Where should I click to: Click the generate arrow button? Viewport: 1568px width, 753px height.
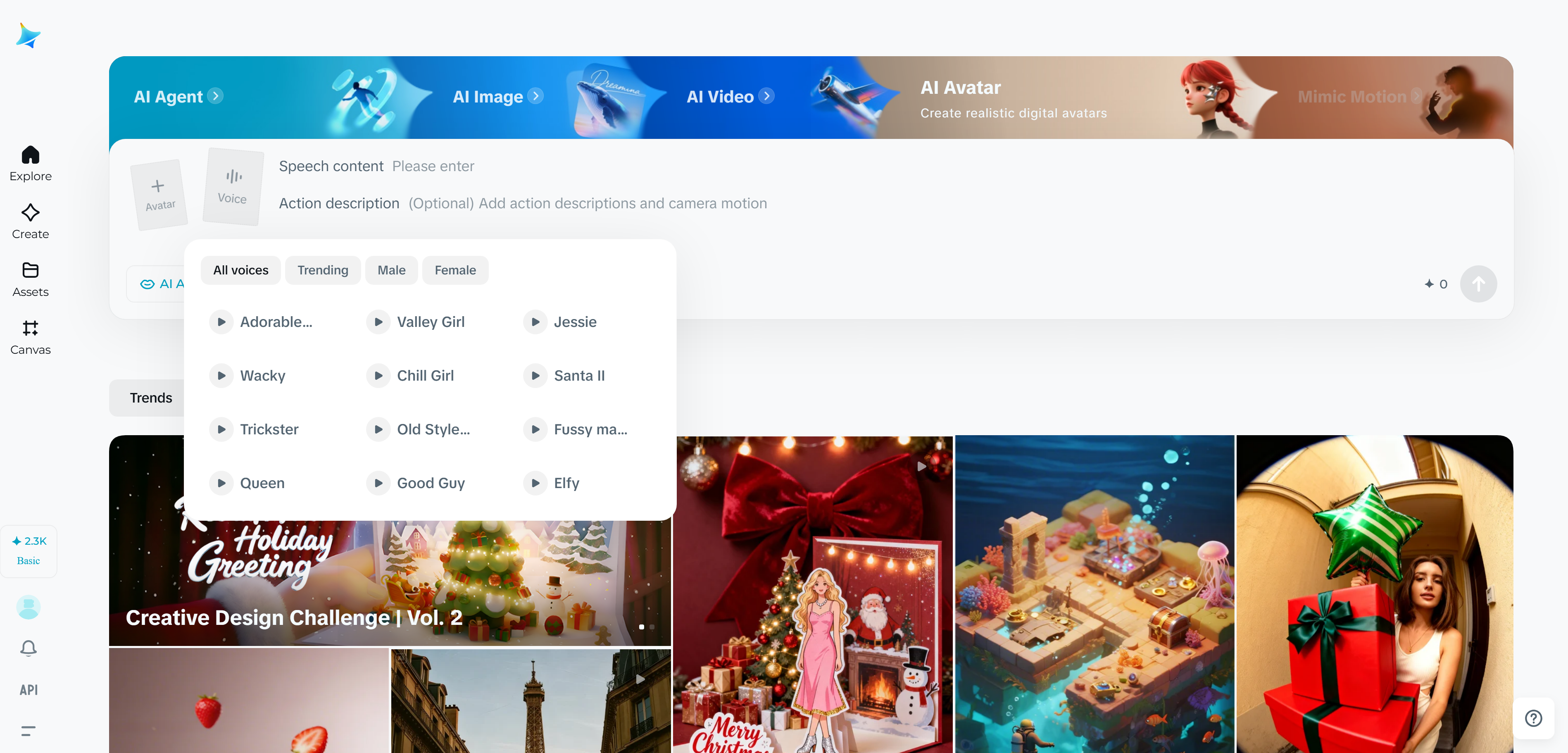click(x=1478, y=284)
